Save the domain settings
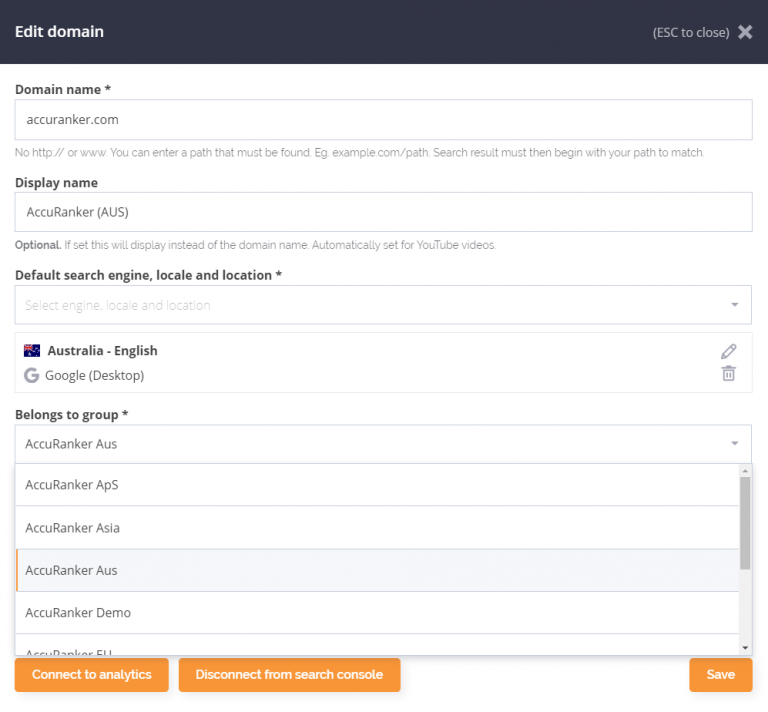This screenshot has height=712, width=768. [x=720, y=675]
